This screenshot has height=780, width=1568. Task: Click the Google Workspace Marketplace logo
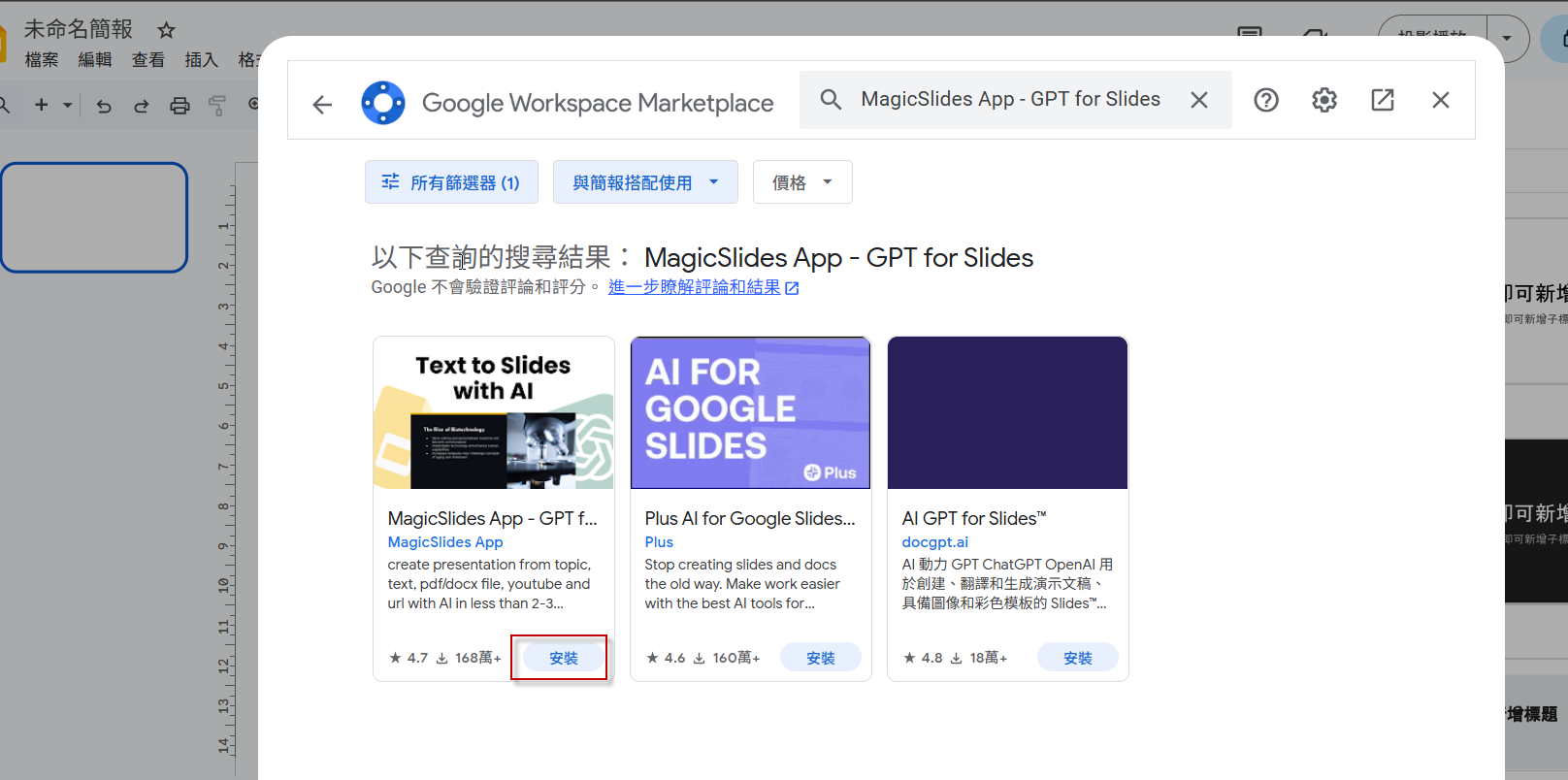[x=383, y=103]
